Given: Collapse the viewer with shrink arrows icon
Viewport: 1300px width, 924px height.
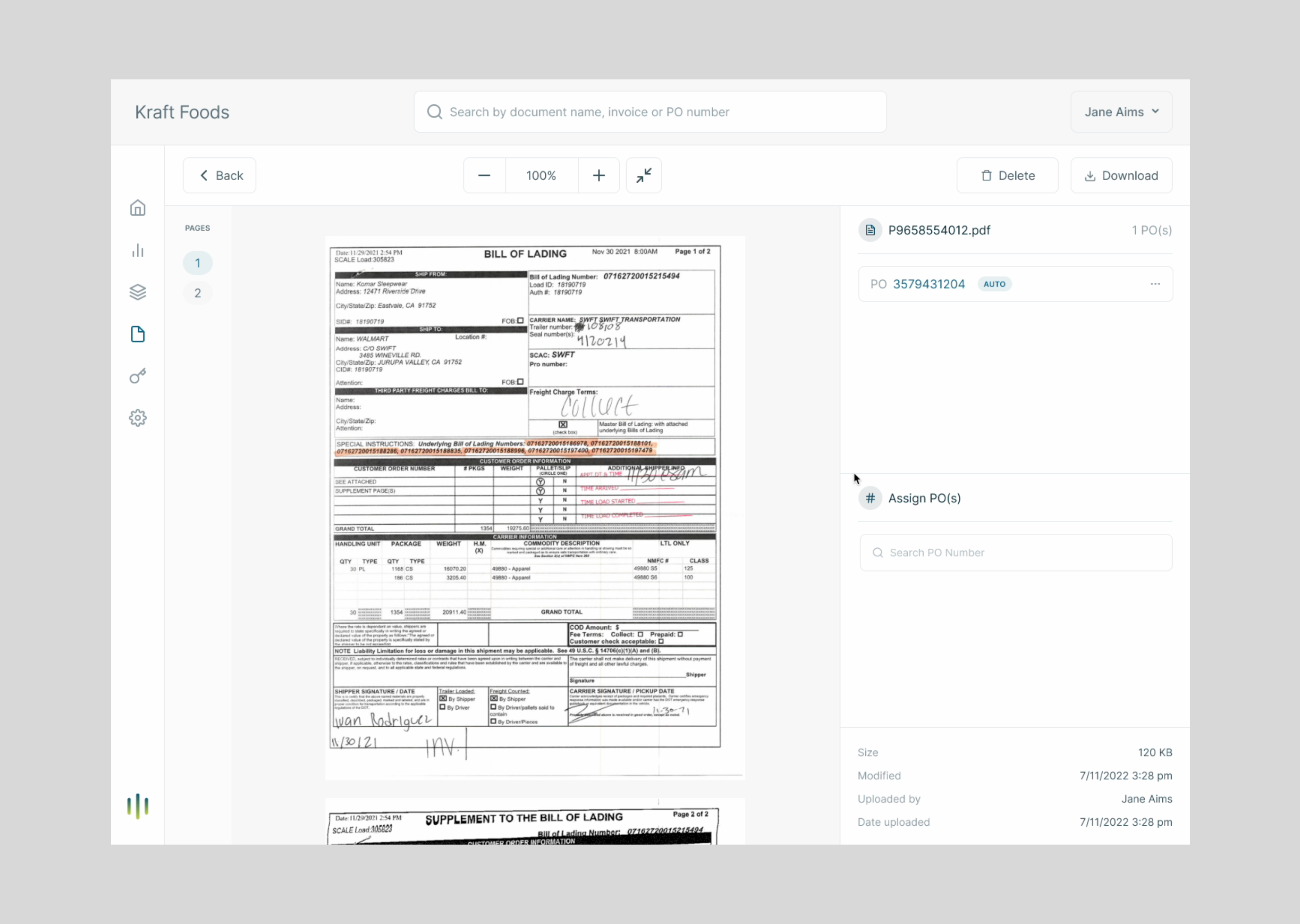Looking at the screenshot, I should tap(644, 176).
